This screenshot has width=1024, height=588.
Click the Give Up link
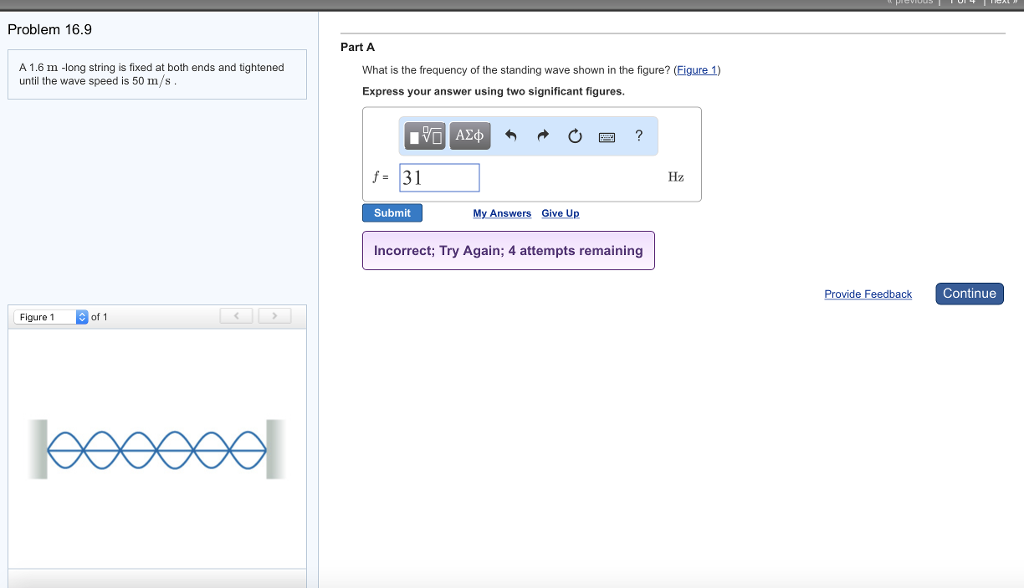pyautogui.click(x=560, y=213)
